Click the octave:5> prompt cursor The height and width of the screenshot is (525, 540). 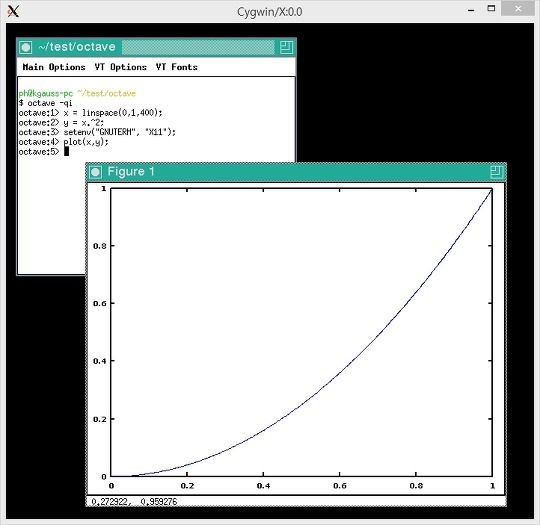[66, 151]
